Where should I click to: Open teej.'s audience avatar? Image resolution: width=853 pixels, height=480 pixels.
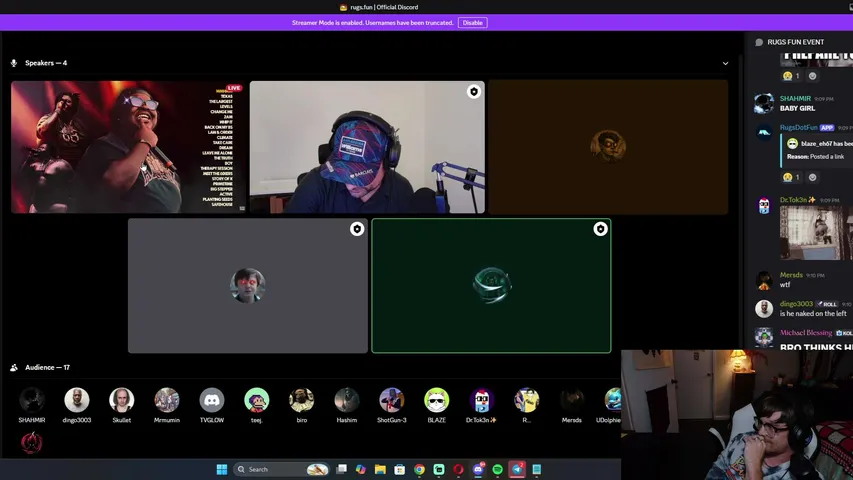257,400
